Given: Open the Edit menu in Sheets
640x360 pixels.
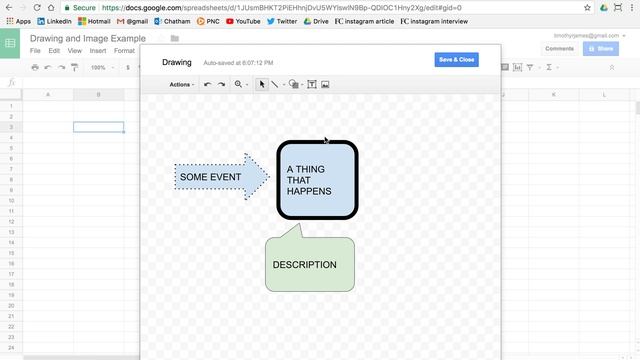Looking at the screenshot, I should (54, 51).
